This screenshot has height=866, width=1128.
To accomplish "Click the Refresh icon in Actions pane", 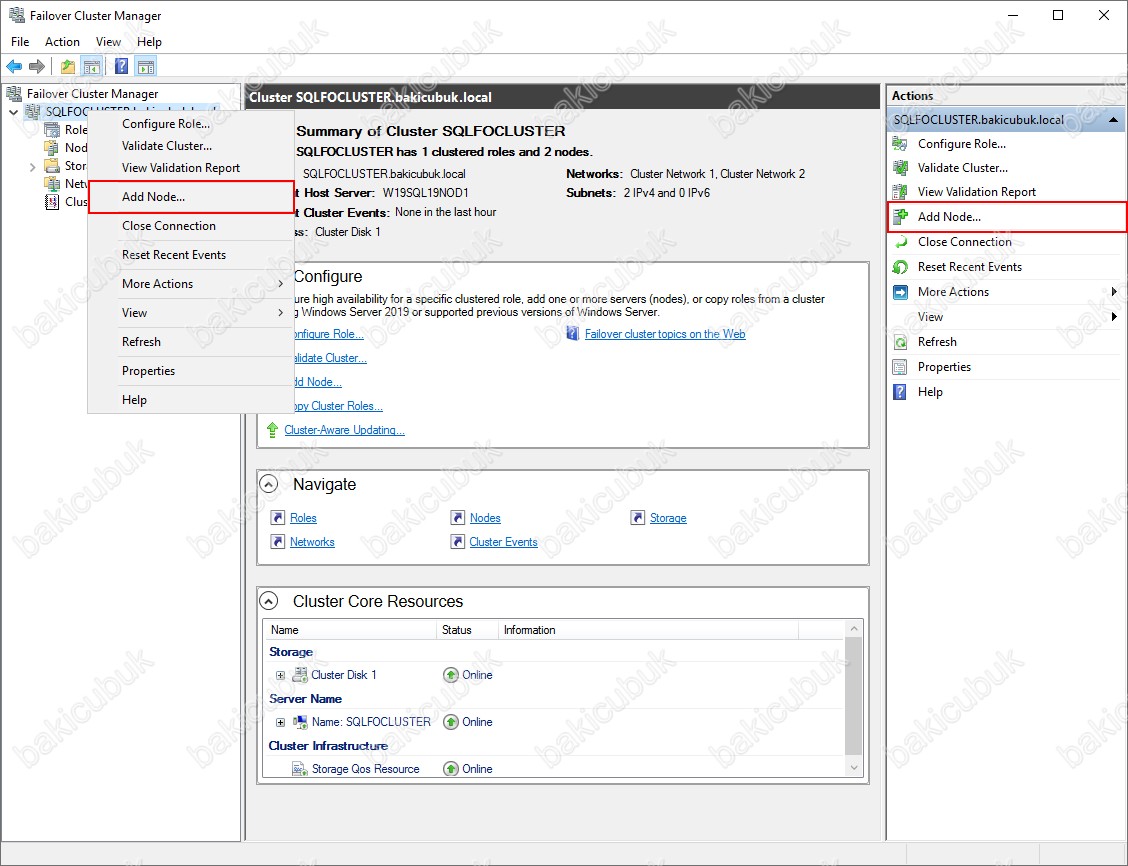I will (x=900, y=342).
